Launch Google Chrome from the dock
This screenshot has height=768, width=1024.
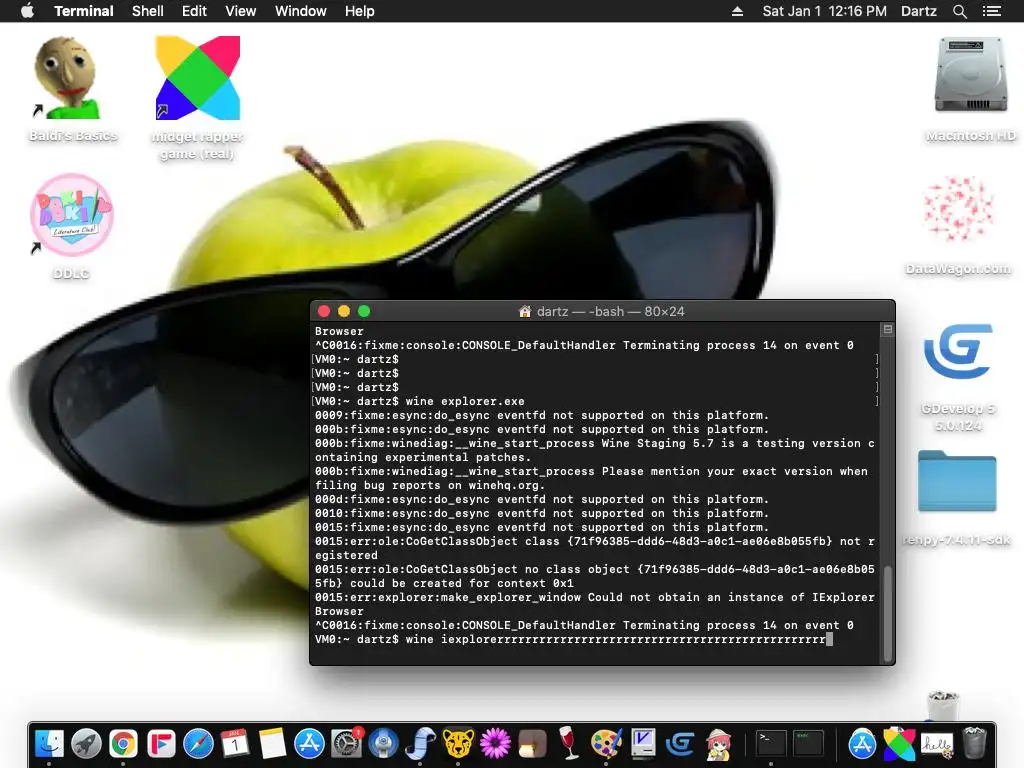pyautogui.click(x=123, y=743)
